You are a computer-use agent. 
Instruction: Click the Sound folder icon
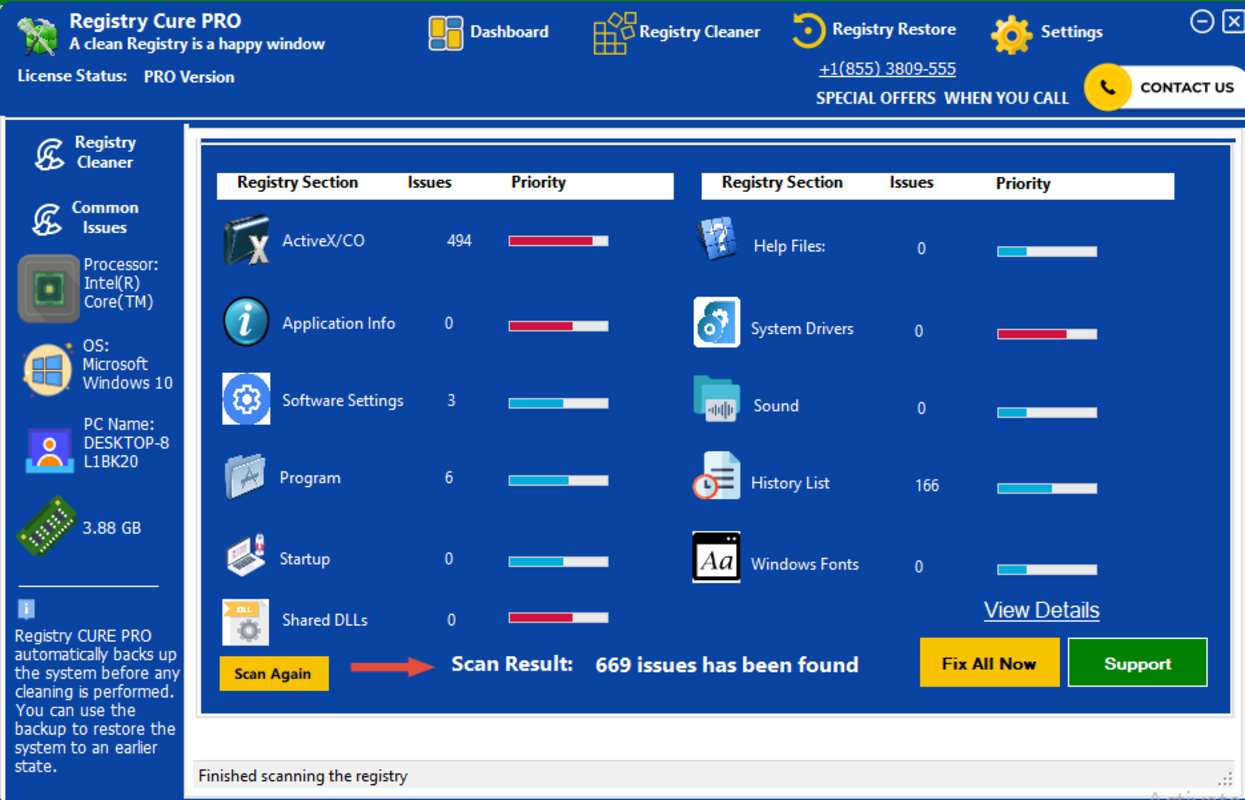tap(717, 400)
